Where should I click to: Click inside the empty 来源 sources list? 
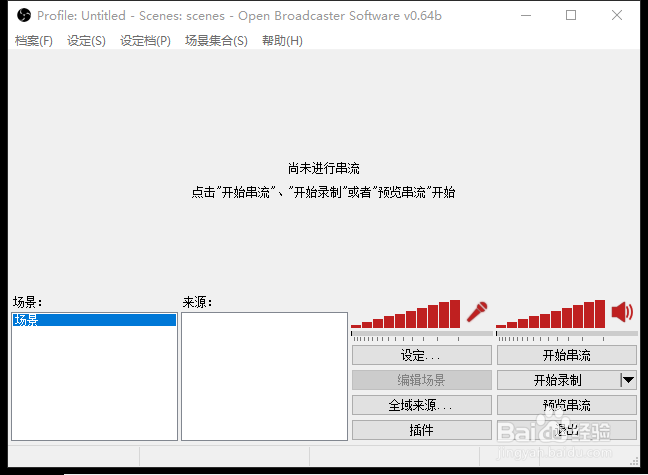[264, 376]
